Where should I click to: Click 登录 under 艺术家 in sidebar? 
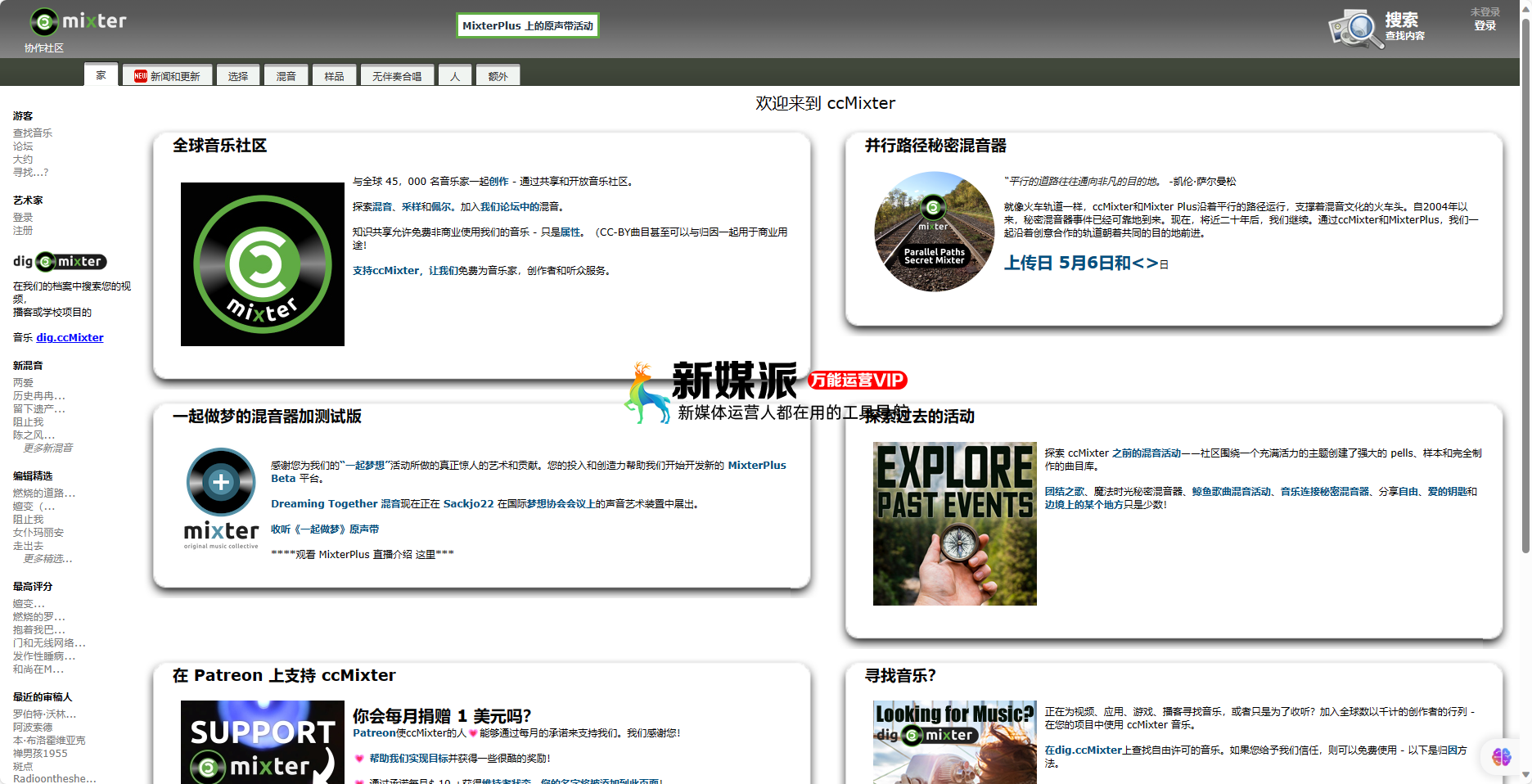click(x=23, y=217)
